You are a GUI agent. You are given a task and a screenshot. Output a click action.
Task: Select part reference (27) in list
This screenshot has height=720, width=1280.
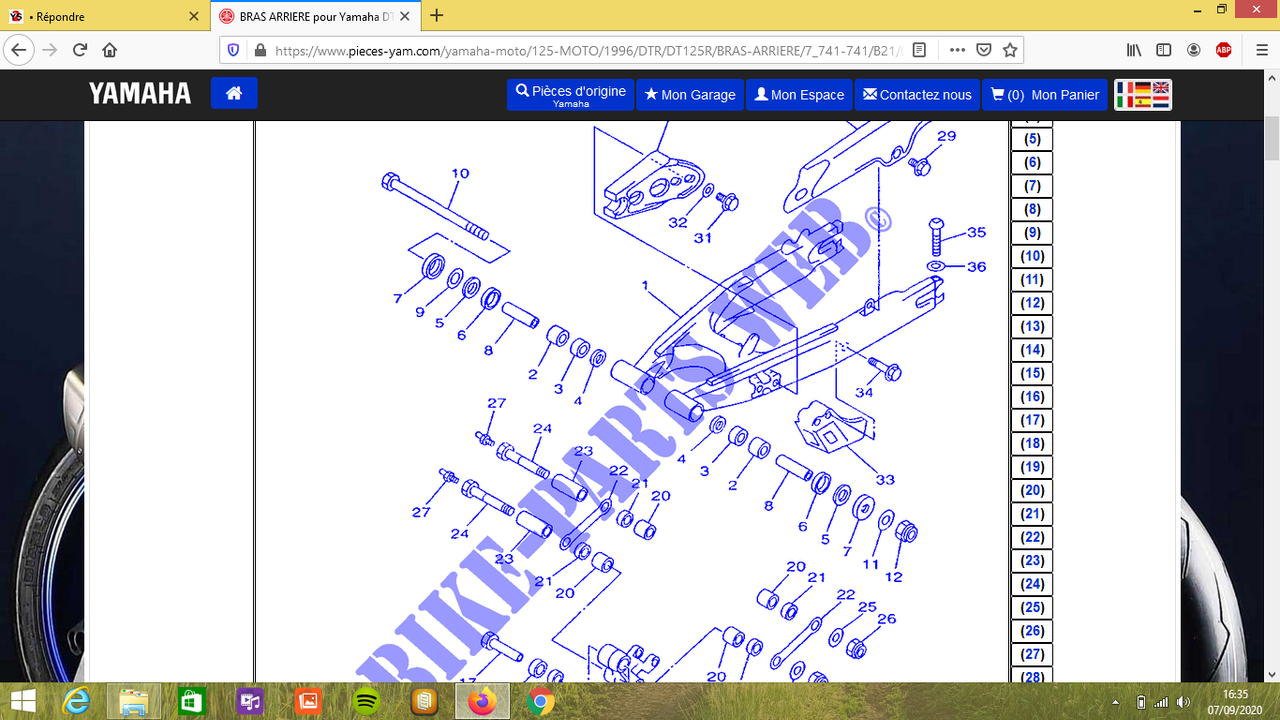click(1032, 654)
